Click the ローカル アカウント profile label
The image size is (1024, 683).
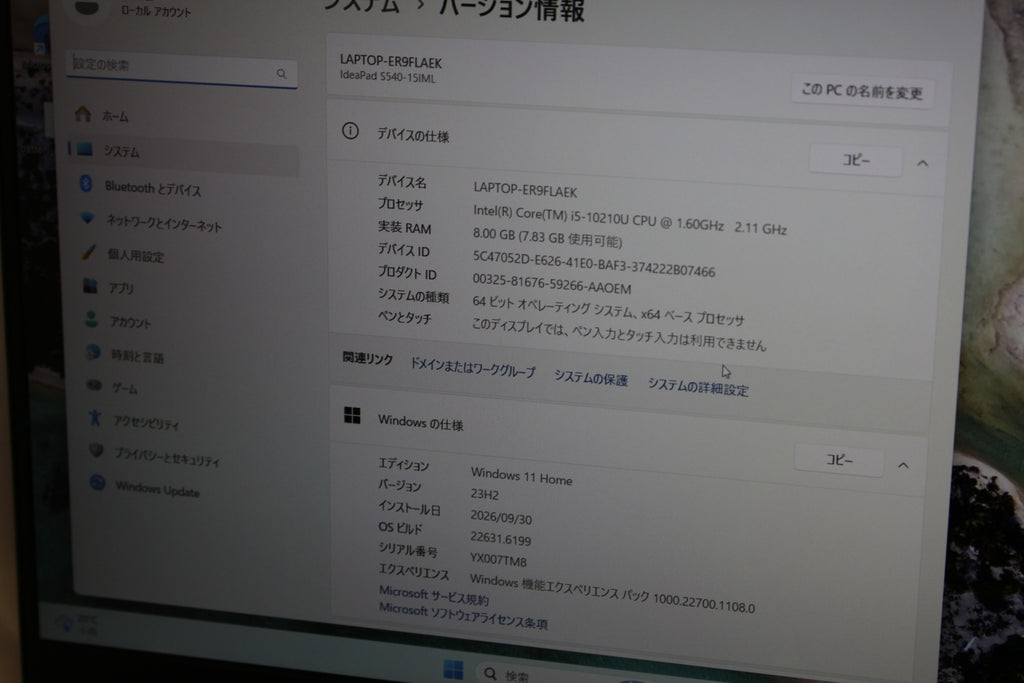(x=156, y=10)
